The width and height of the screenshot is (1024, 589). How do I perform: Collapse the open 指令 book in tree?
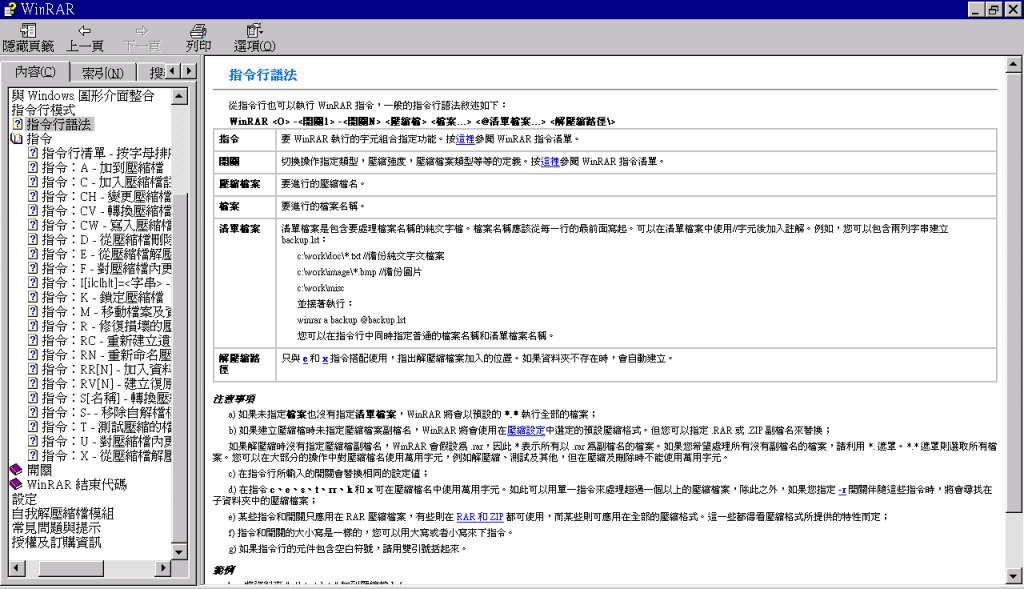[17, 138]
